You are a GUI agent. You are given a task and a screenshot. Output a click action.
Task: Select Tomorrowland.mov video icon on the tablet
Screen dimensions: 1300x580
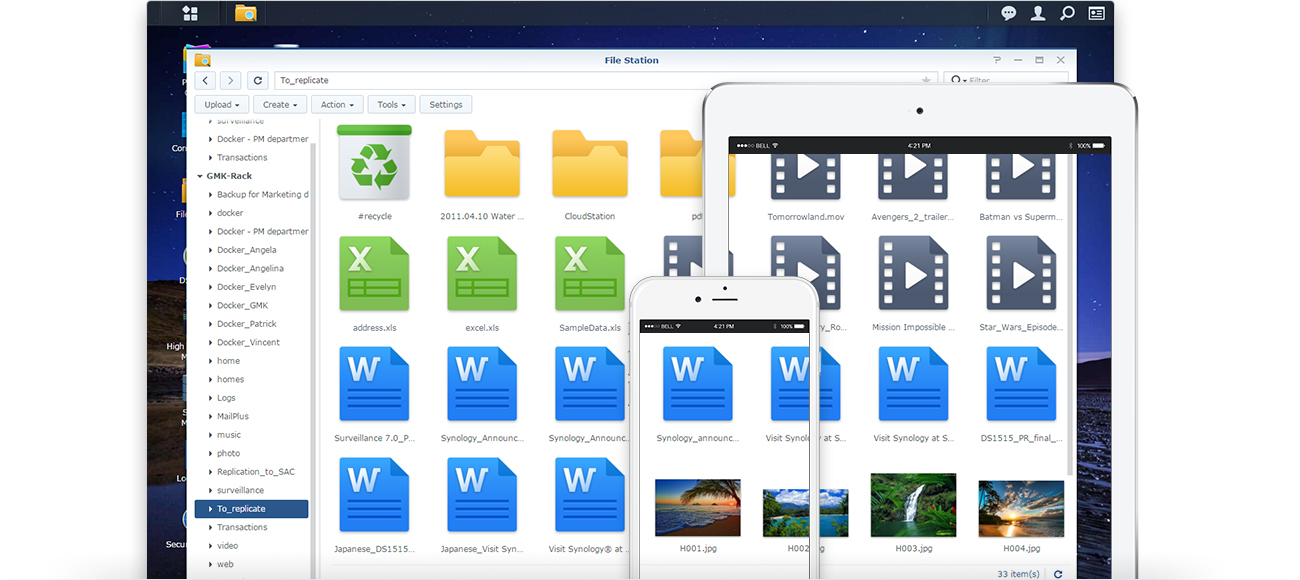[x=806, y=175]
